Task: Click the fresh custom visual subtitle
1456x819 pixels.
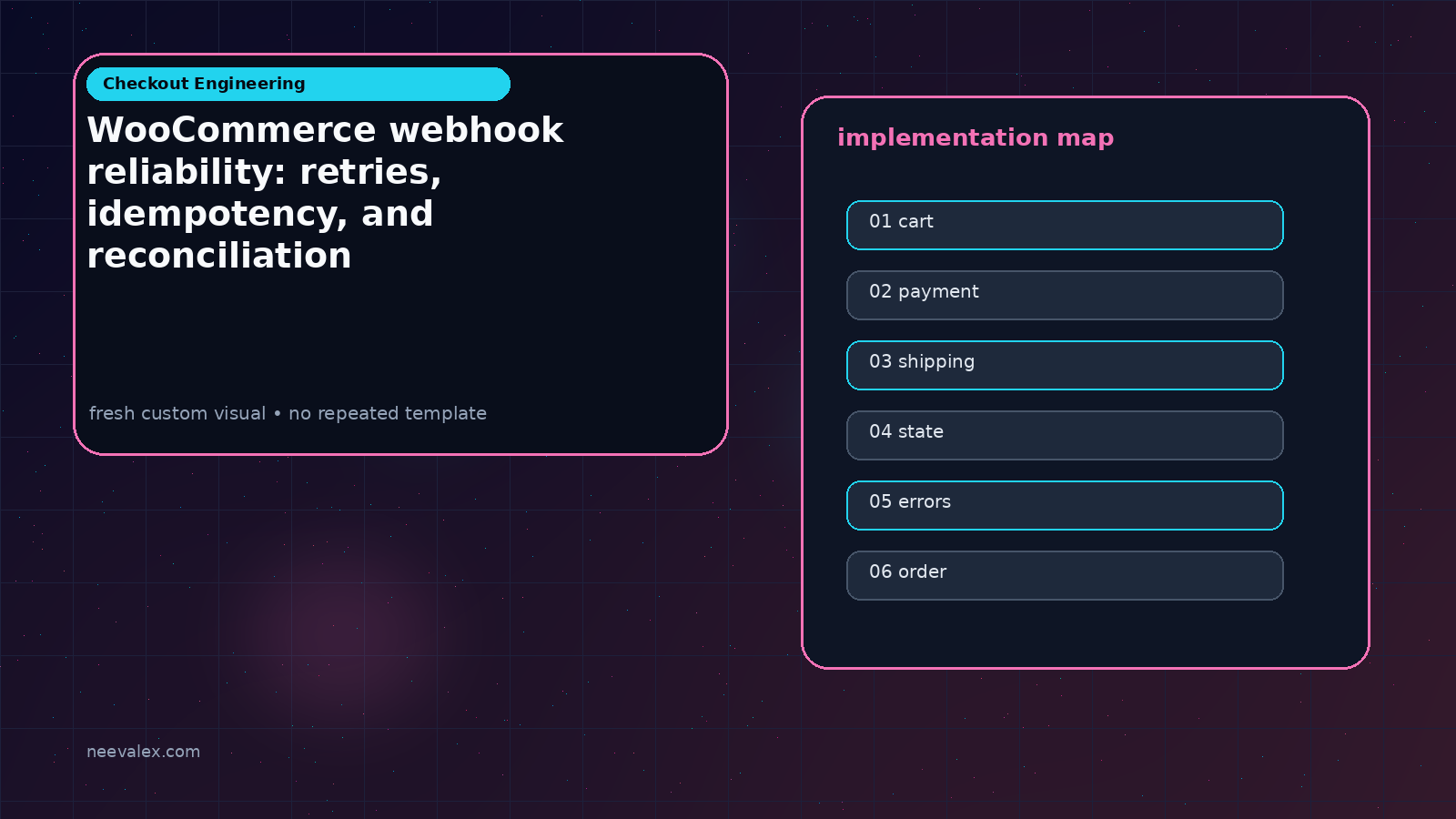Action: [288, 413]
